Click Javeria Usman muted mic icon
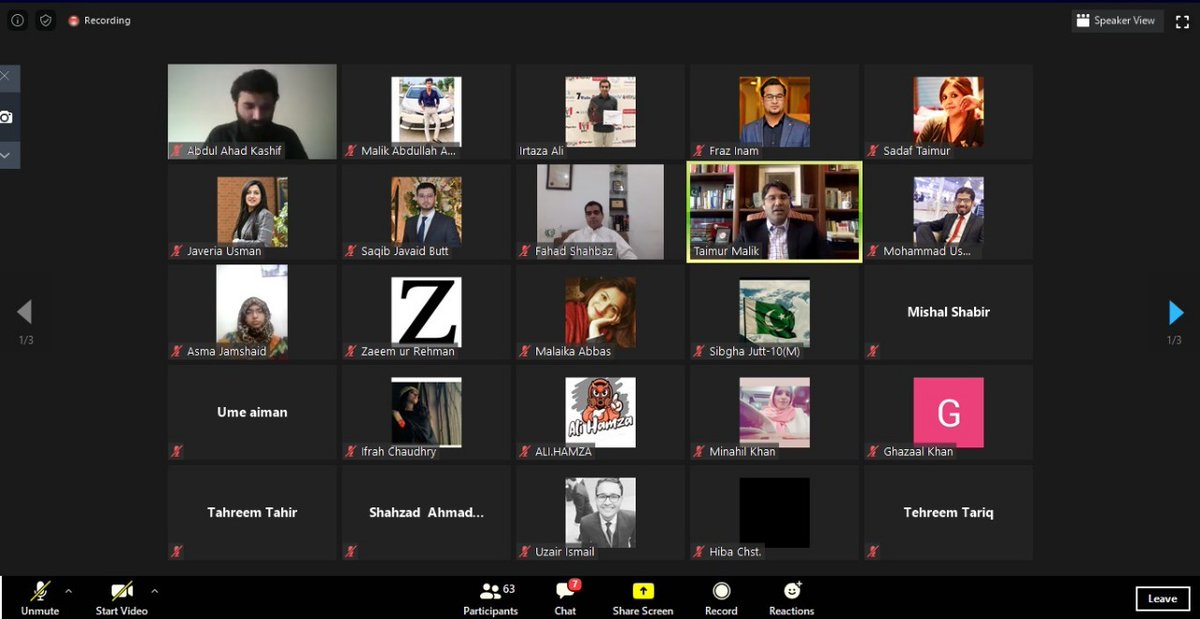The width and height of the screenshot is (1200, 619). 177,251
